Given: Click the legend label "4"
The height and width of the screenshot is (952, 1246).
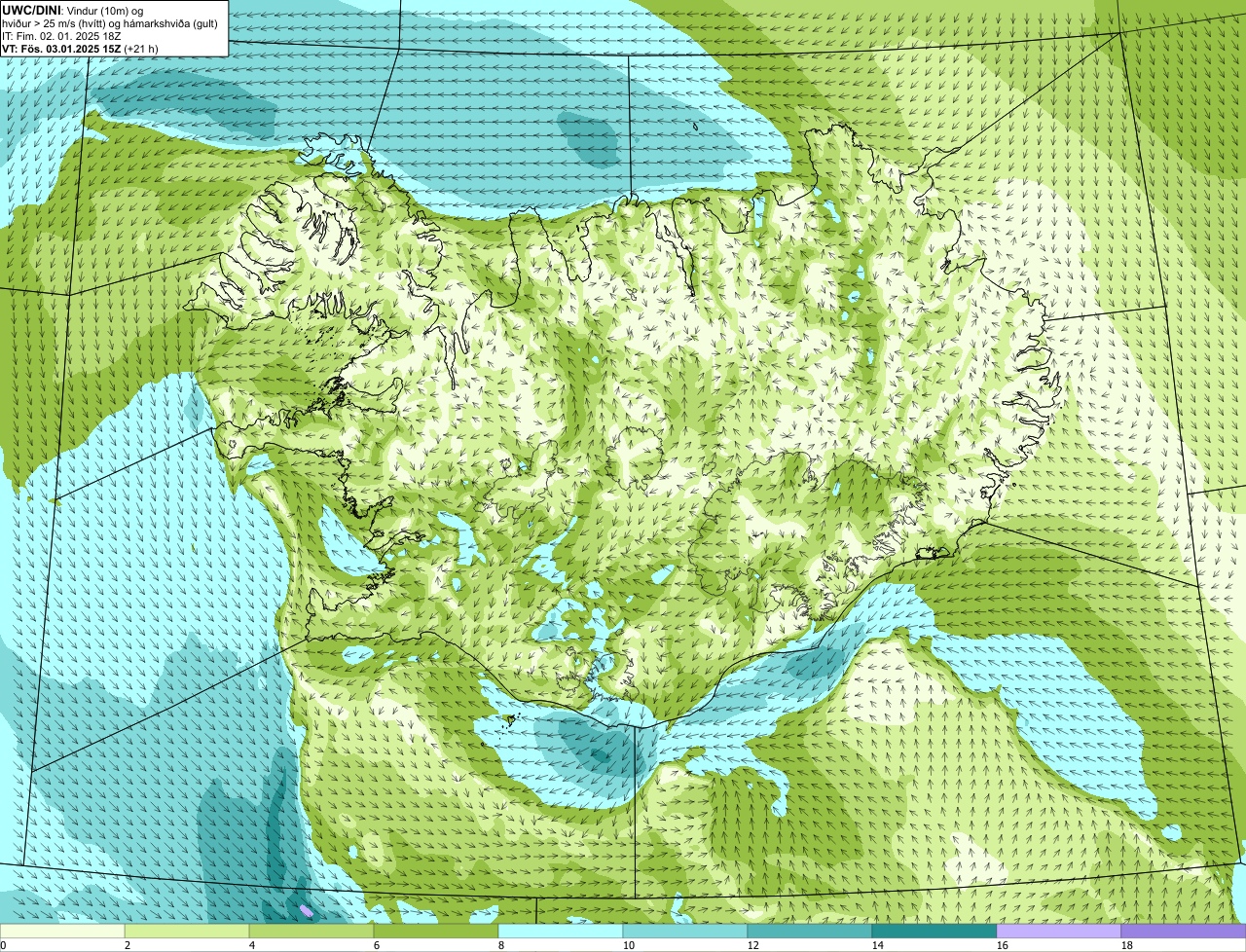Looking at the screenshot, I should pyautogui.click(x=252, y=945).
